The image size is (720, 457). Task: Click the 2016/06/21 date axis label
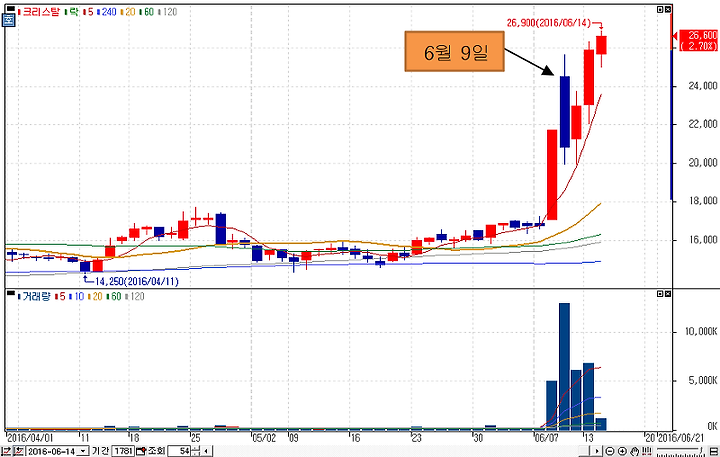click(x=681, y=437)
